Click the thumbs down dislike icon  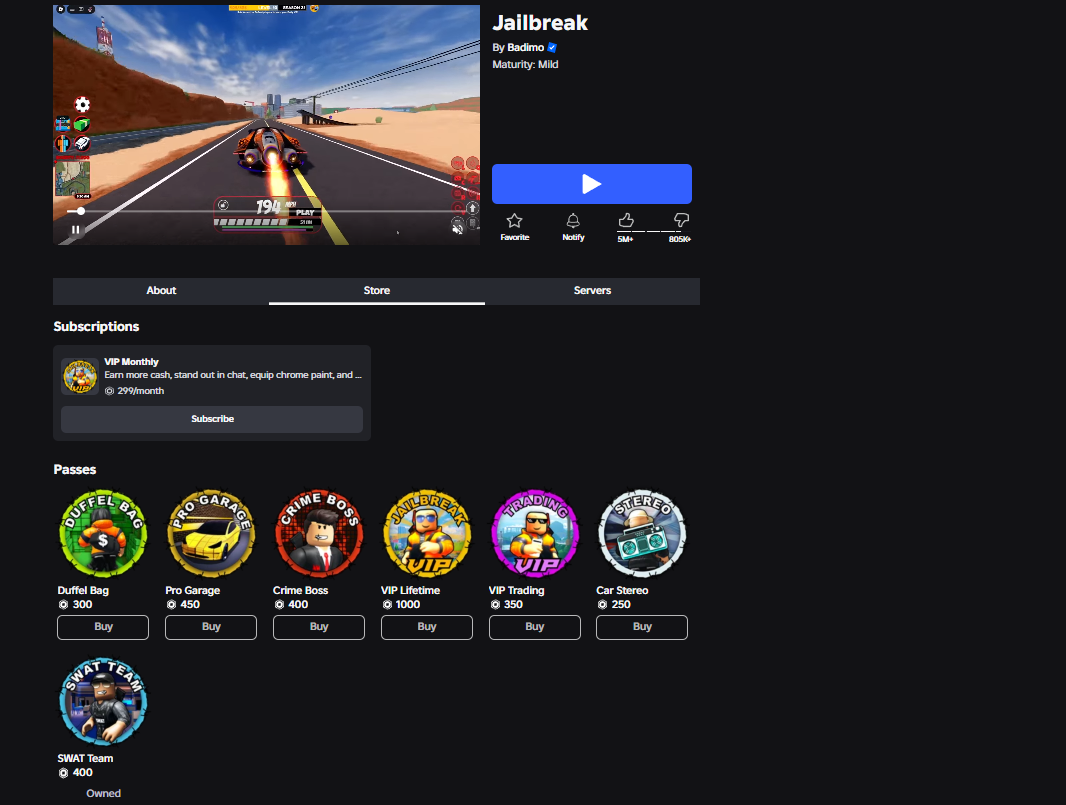tap(681, 220)
